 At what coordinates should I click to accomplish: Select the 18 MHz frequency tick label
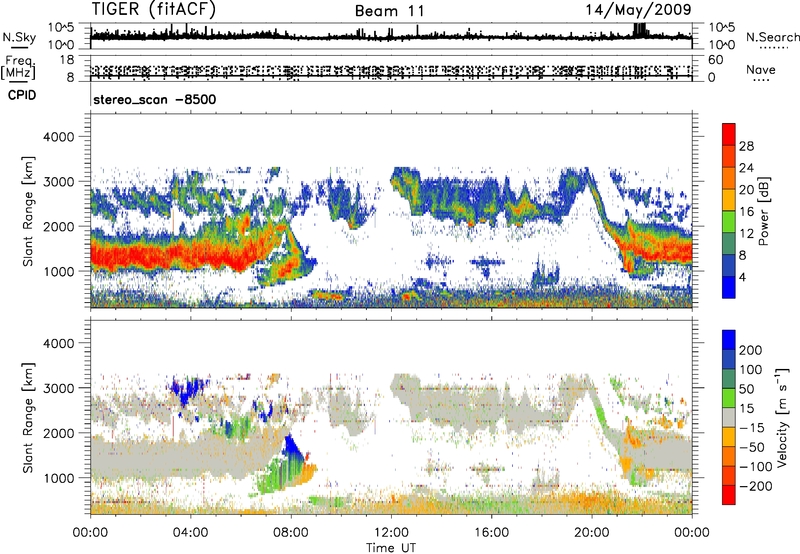67,60
